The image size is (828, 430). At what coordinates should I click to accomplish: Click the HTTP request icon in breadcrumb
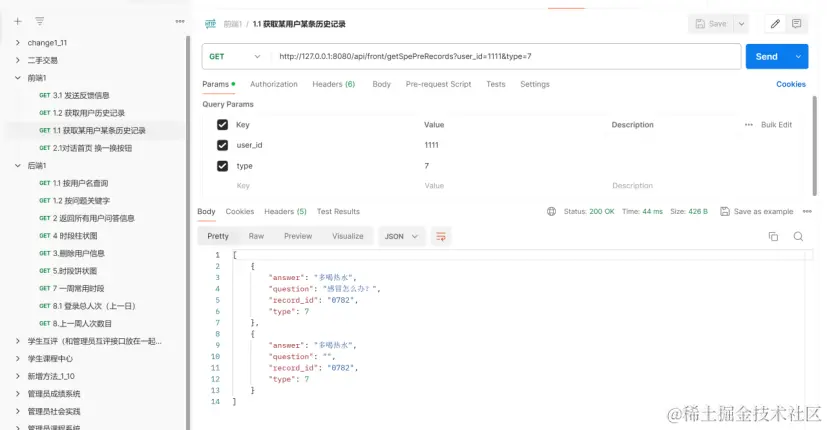[211, 24]
